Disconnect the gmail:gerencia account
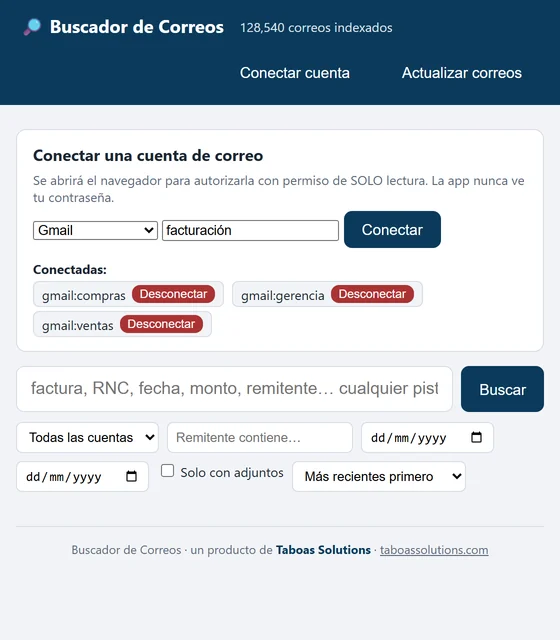Screen dimensions: 560x640 click(372, 294)
